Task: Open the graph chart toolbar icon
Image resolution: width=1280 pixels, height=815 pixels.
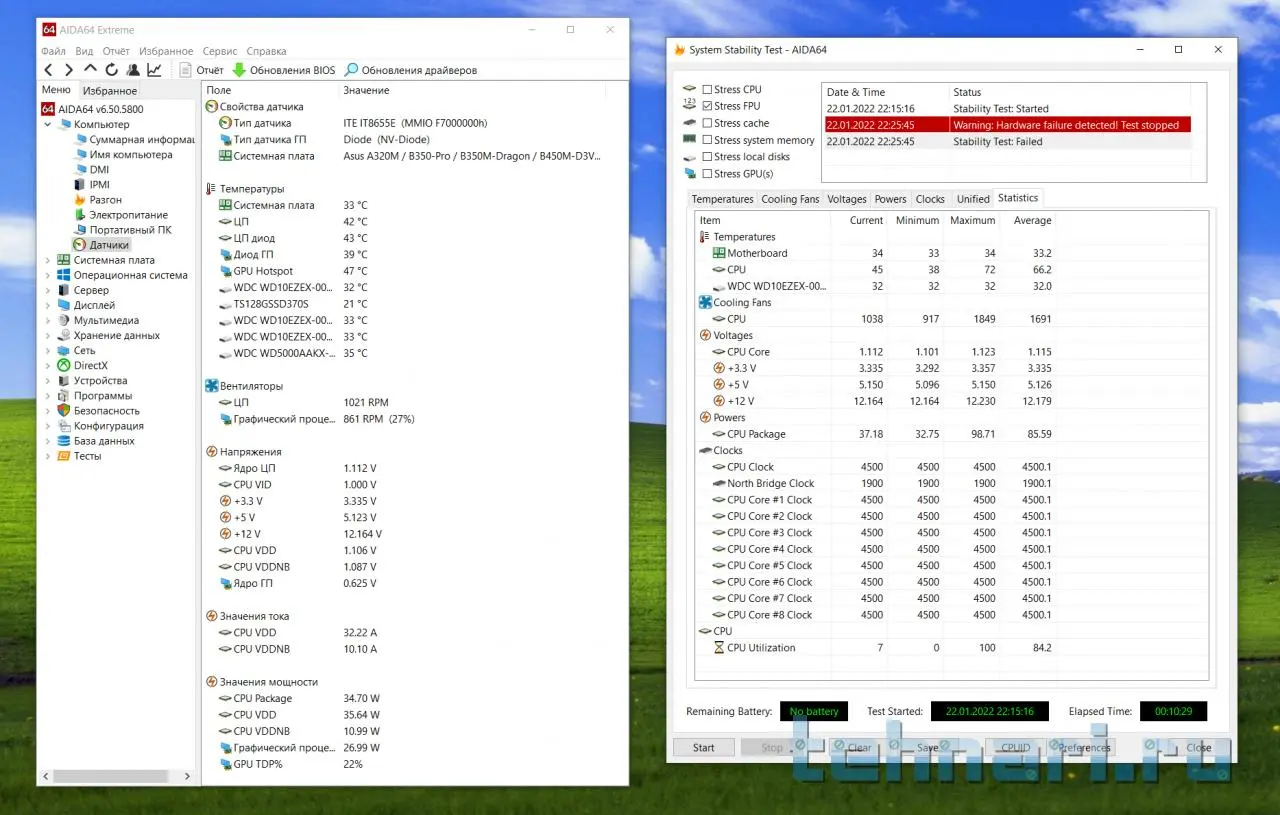Action: [x=154, y=70]
